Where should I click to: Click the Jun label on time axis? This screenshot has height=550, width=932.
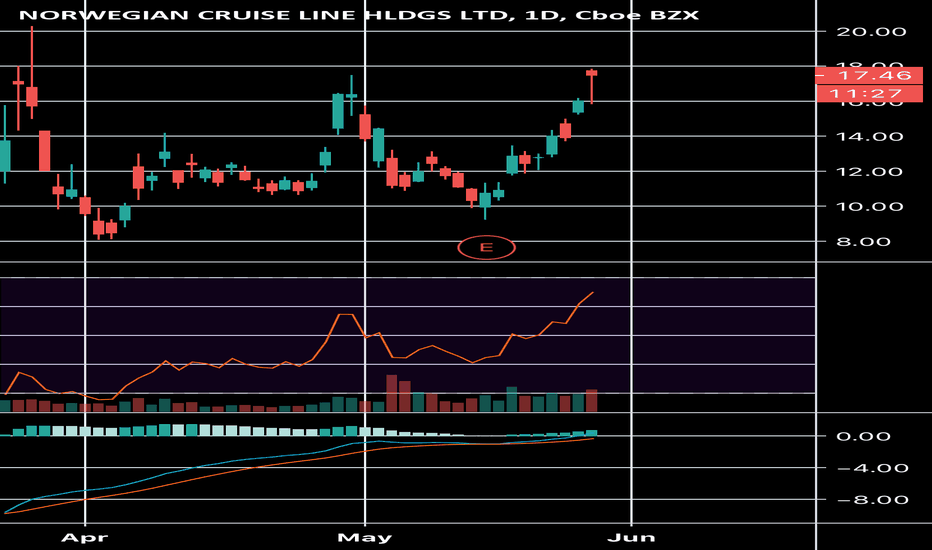coord(631,538)
